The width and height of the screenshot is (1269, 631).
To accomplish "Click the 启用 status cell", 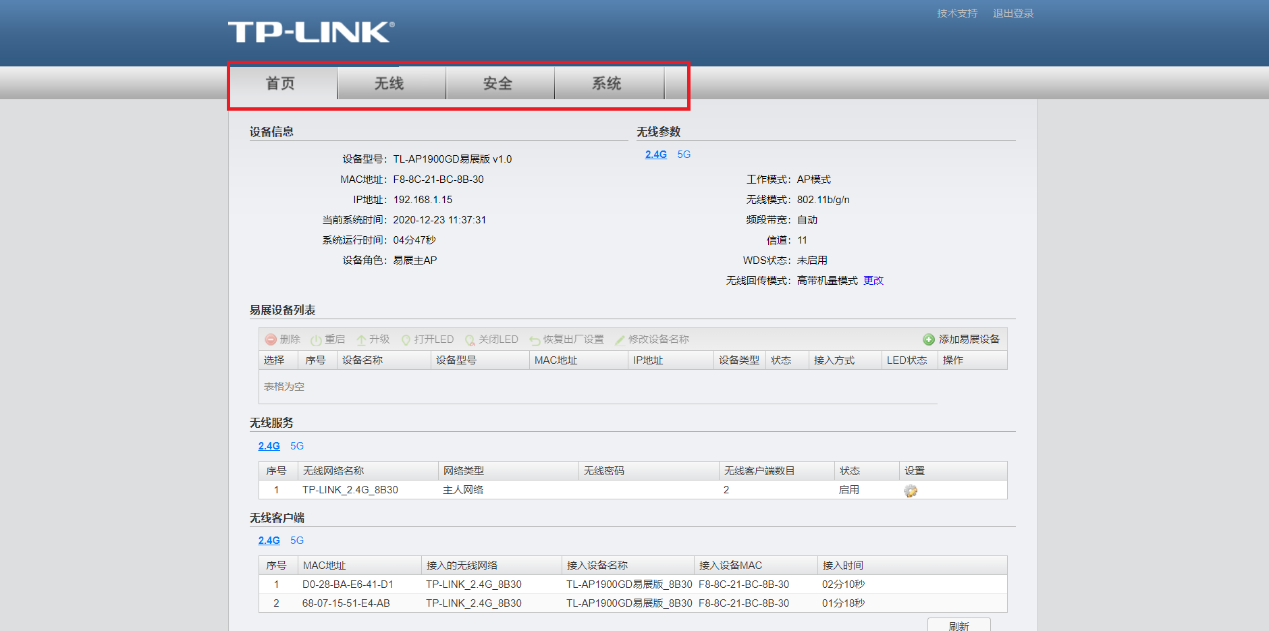I will tap(849, 490).
